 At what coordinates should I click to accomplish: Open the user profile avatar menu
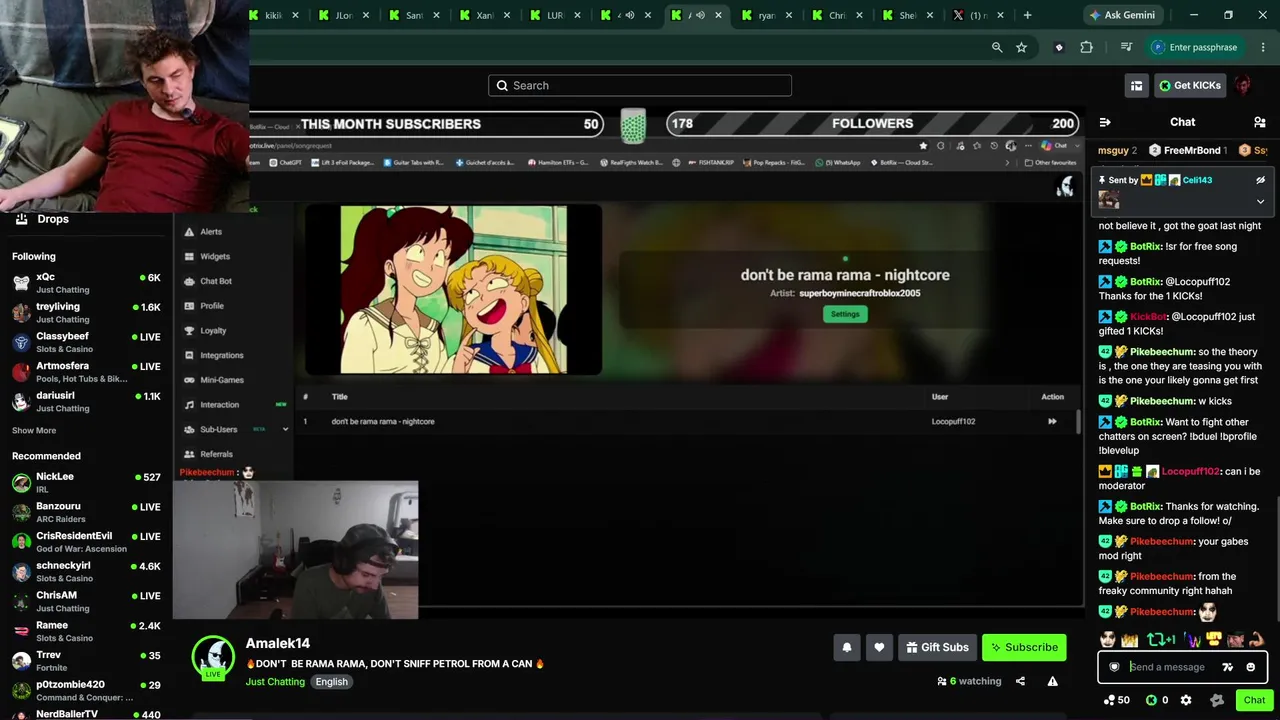point(1243,85)
